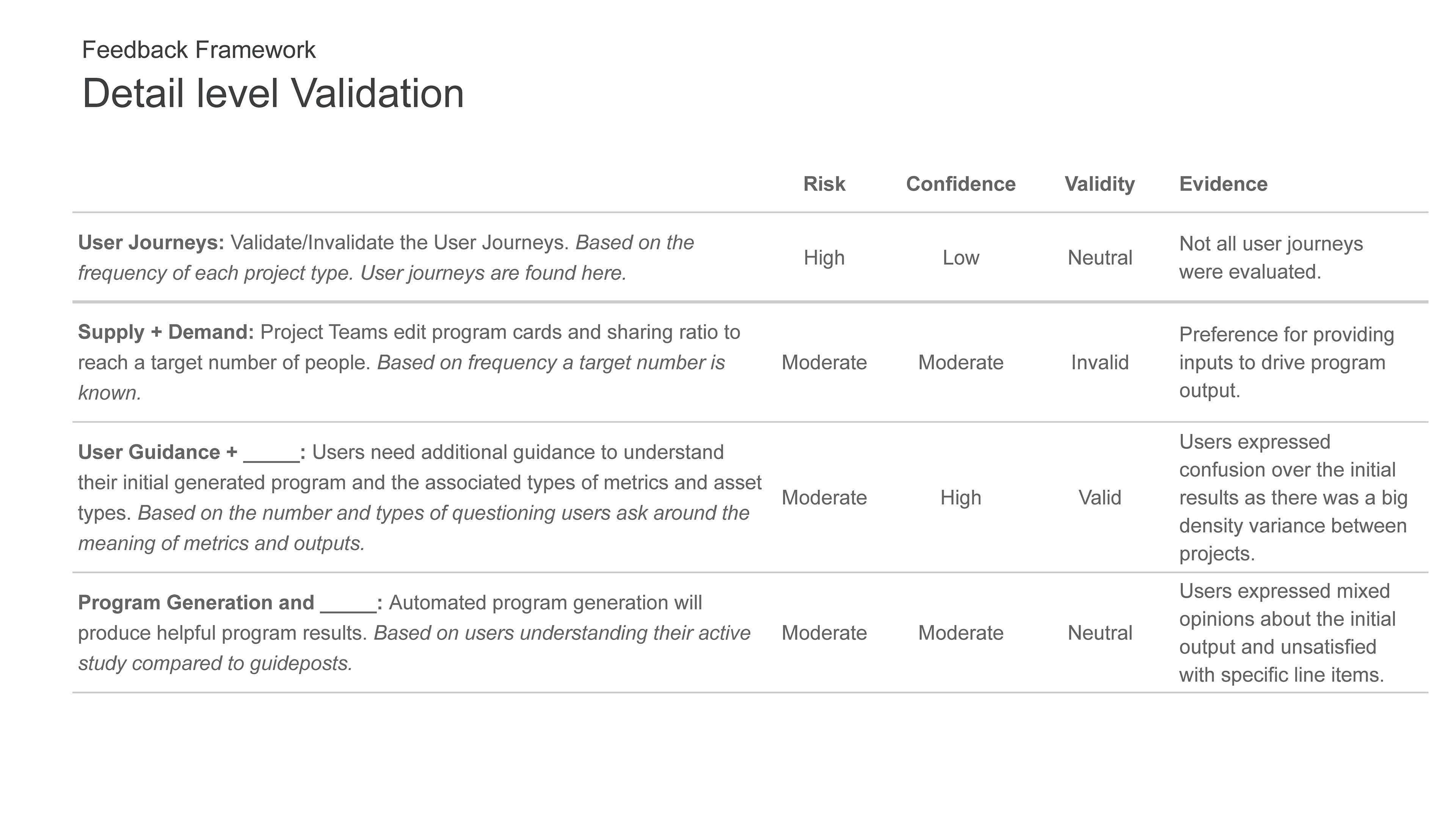The width and height of the screenshot is (1456, 819).
Task: Click the High confidence cell for User Guidance
Action: pos(960,497)
